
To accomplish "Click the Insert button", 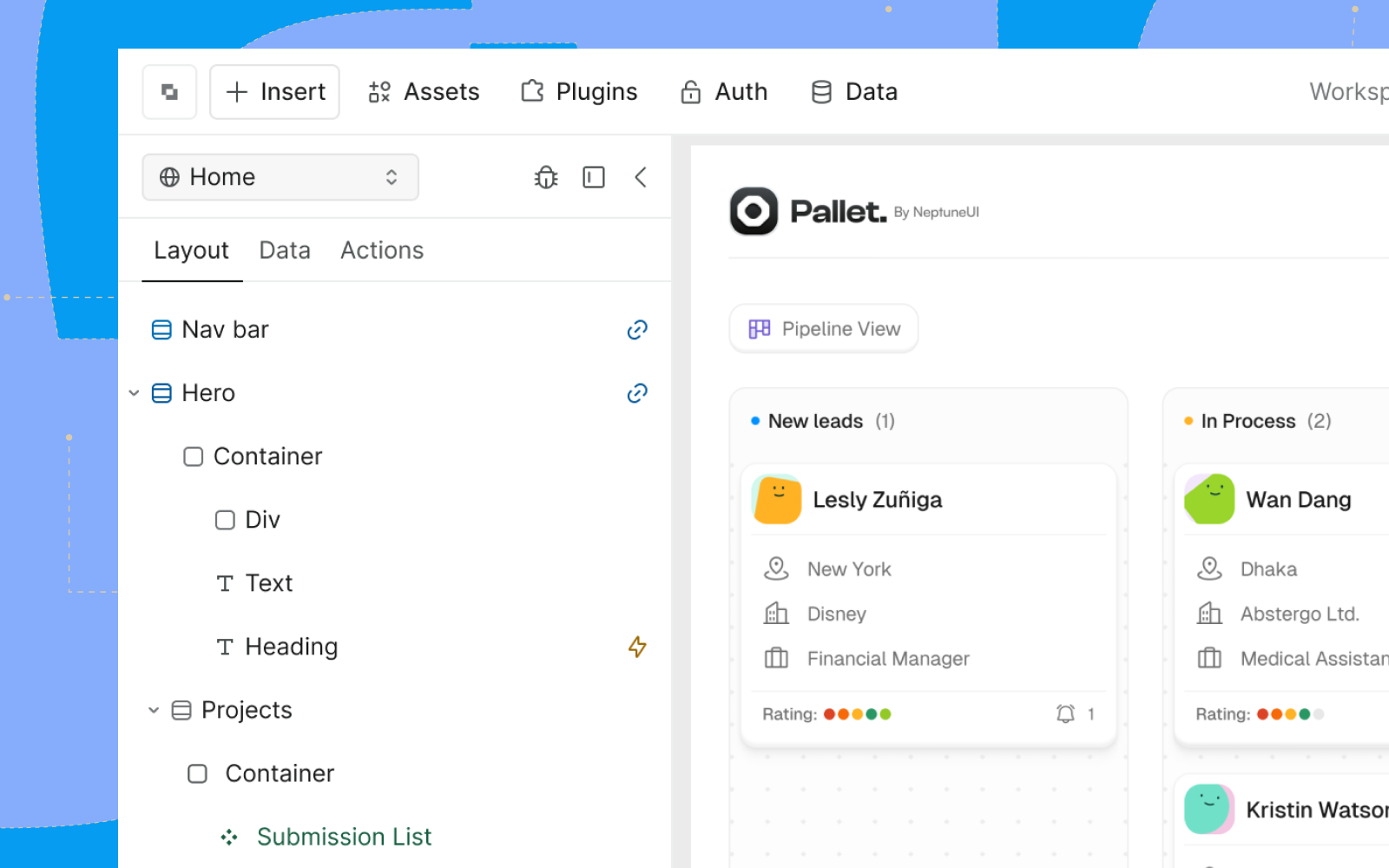I will tap(274, 92).
